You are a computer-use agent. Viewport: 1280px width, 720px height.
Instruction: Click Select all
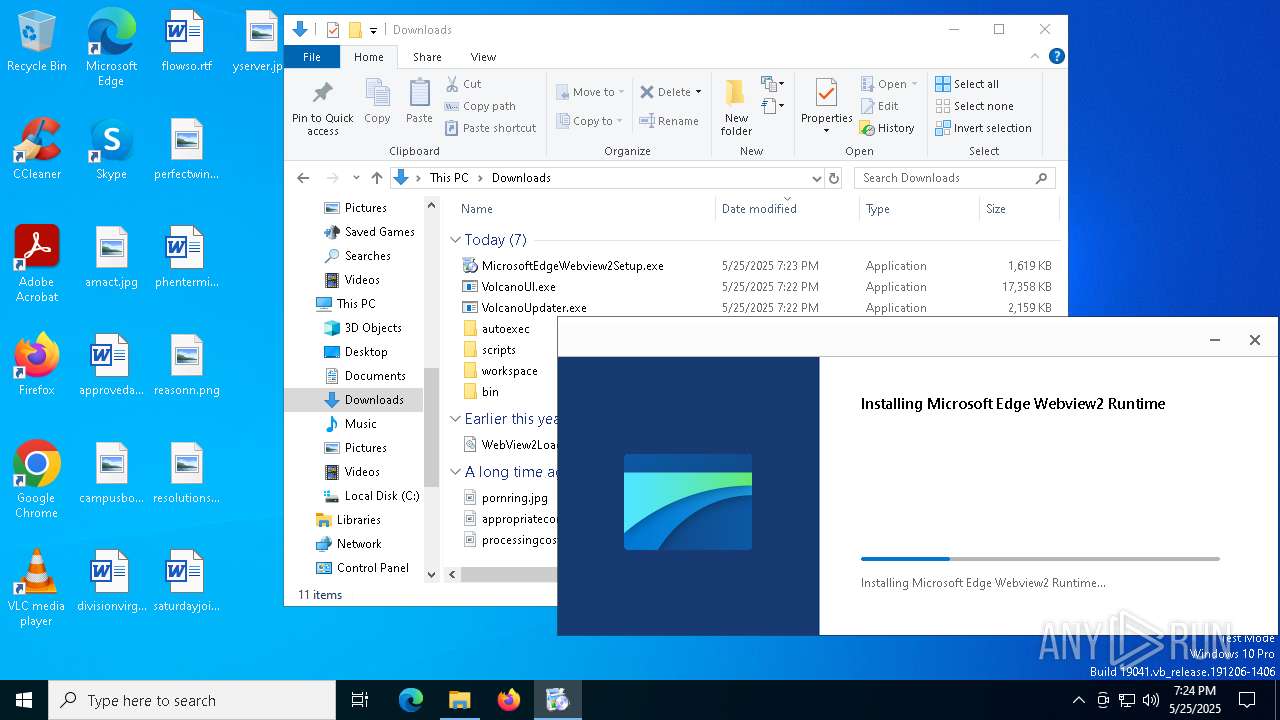pos(967,84)
